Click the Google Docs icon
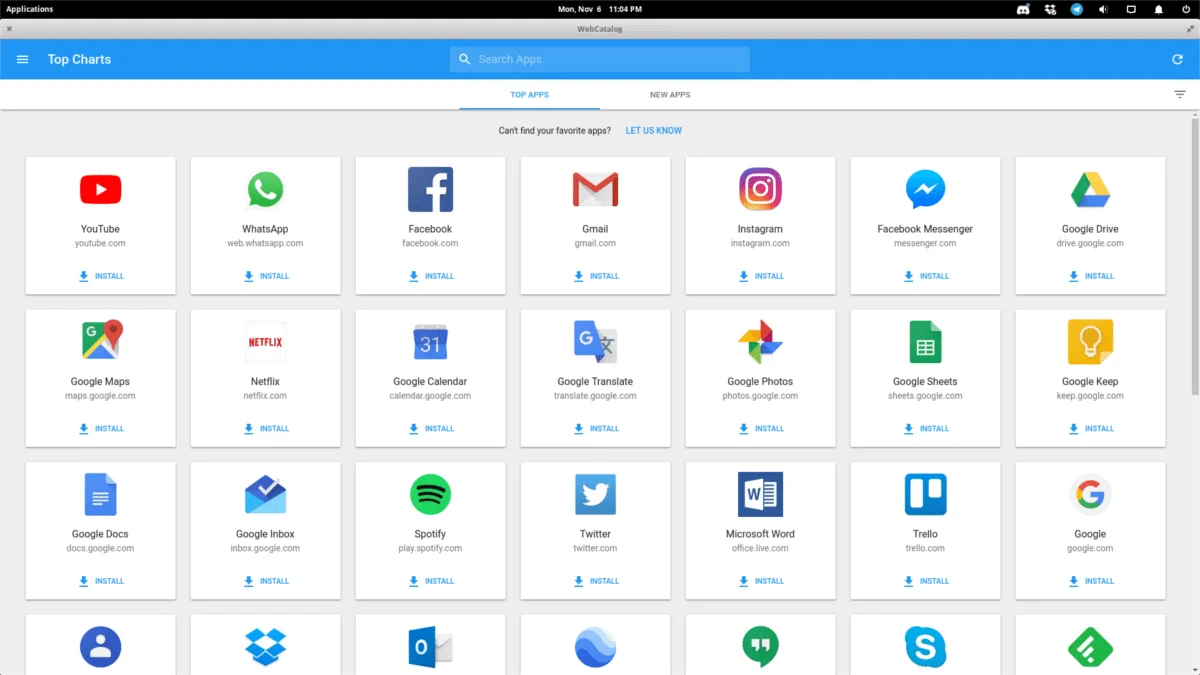This screenshot has width=1200, height=675. pos(100,494)
